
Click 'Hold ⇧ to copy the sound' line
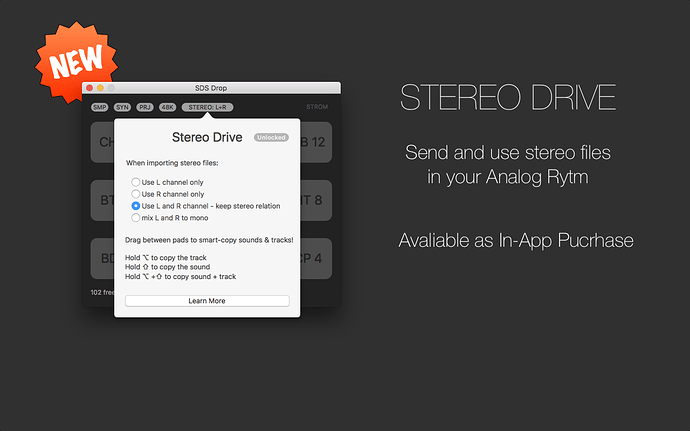click(167, 267)
